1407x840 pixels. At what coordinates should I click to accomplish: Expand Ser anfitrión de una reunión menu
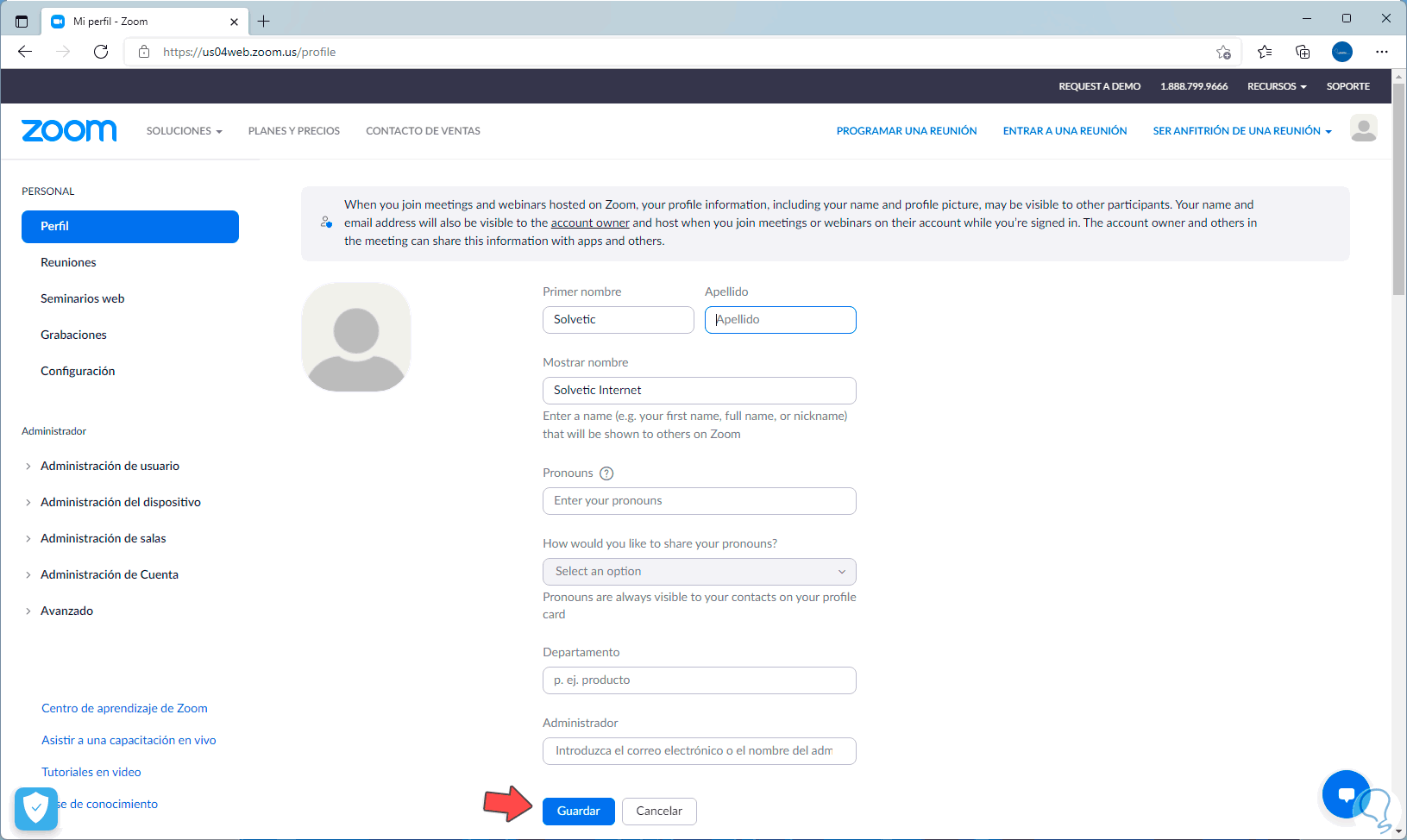pyautogui.click(x=1242, y=131)
